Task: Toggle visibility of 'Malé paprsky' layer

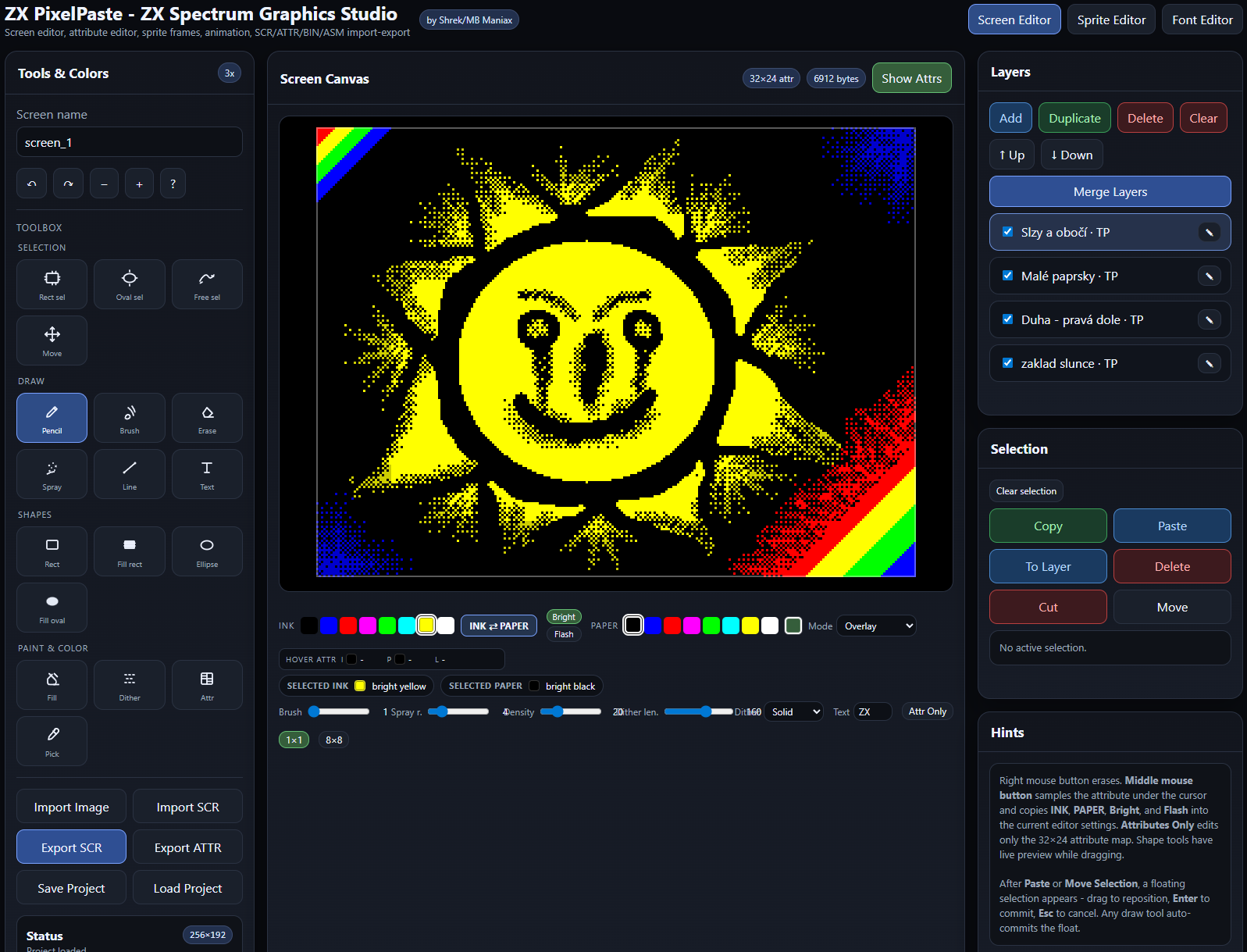Action: (x=1007, y=276)
